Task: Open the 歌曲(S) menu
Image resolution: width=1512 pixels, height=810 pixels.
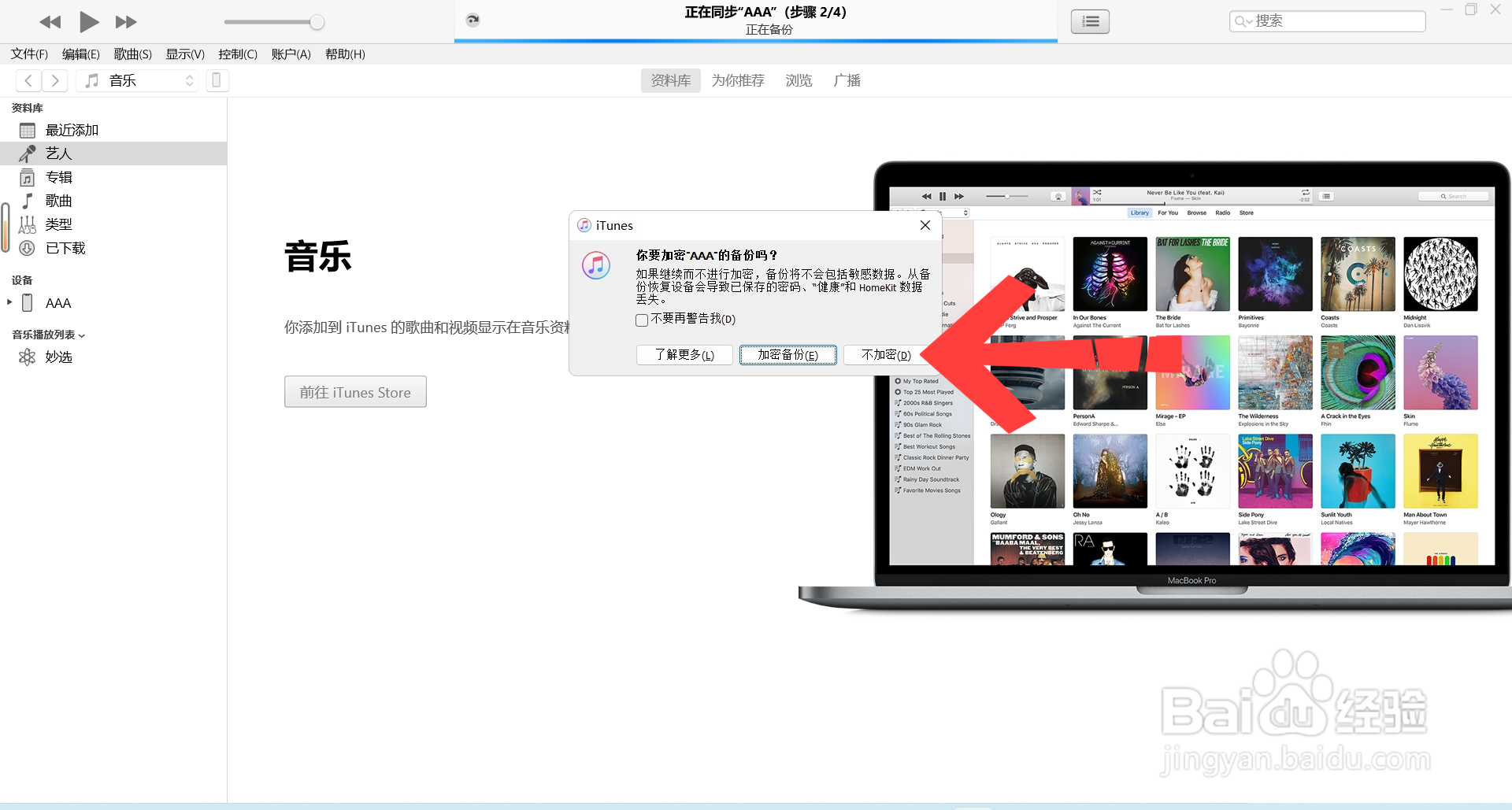Action: [x=133, y=54]
